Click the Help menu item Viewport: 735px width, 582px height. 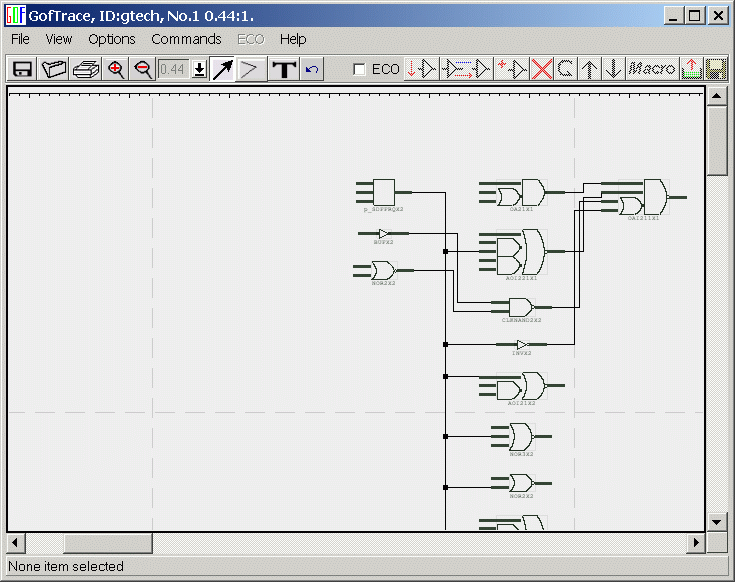click(293, 39)
